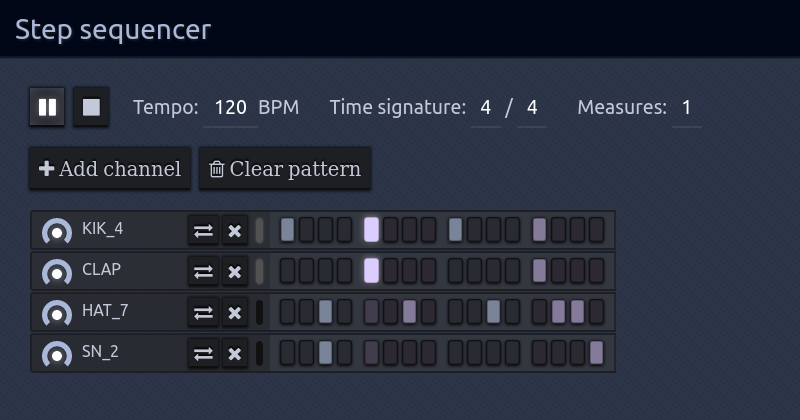
Task: Pause the sequencer playback
Action: tap(47, 107)
